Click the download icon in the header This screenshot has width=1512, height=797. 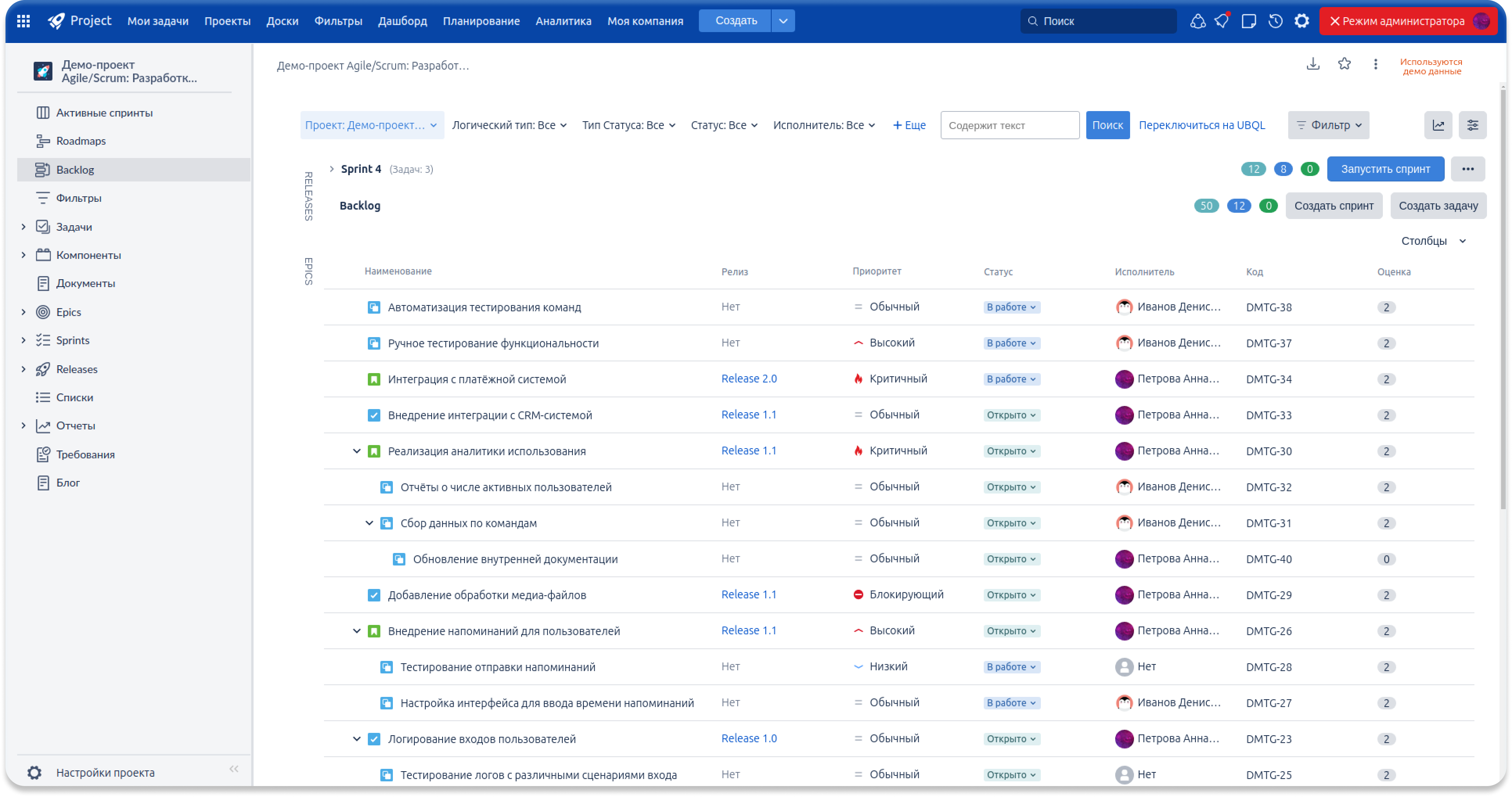pos(1312,64)
